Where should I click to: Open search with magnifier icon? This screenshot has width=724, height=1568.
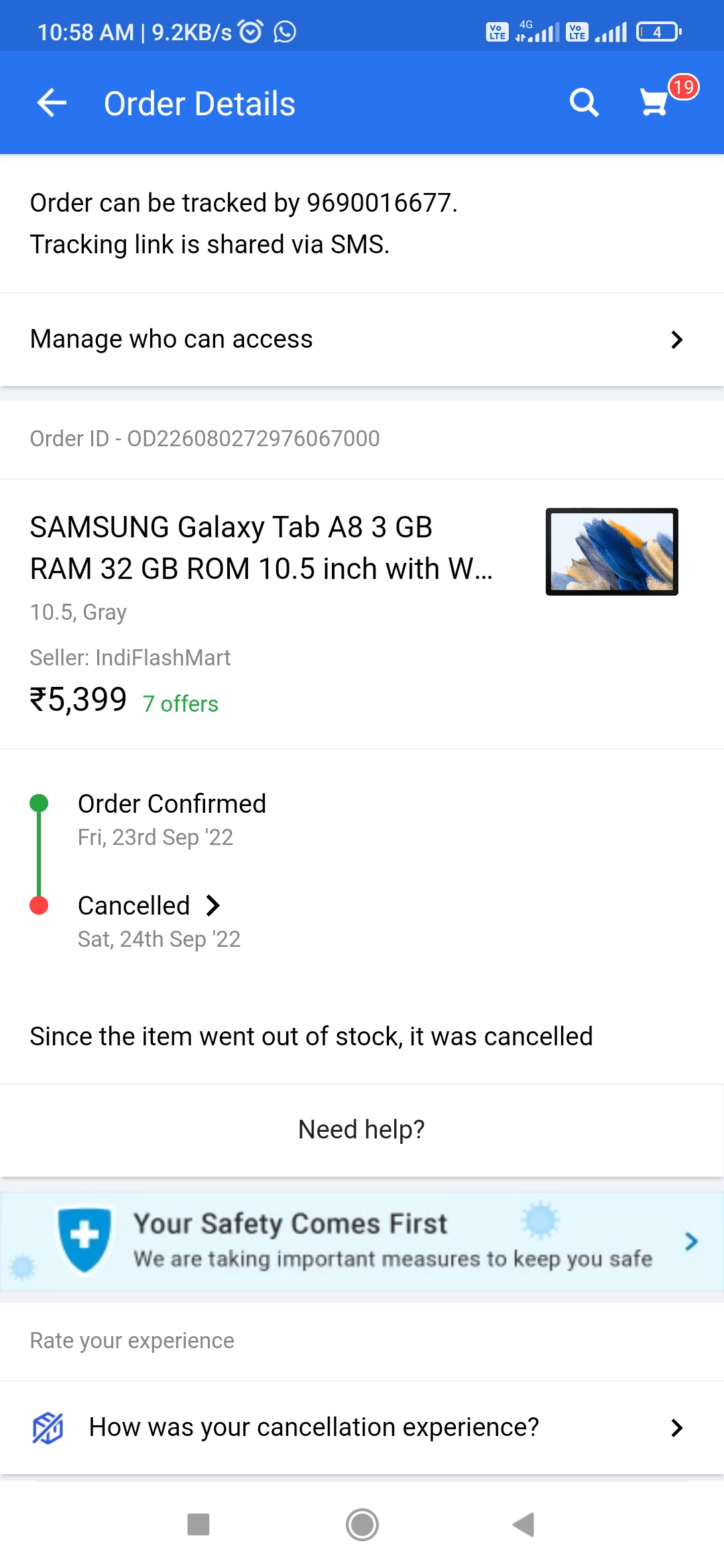click(584, 103)
